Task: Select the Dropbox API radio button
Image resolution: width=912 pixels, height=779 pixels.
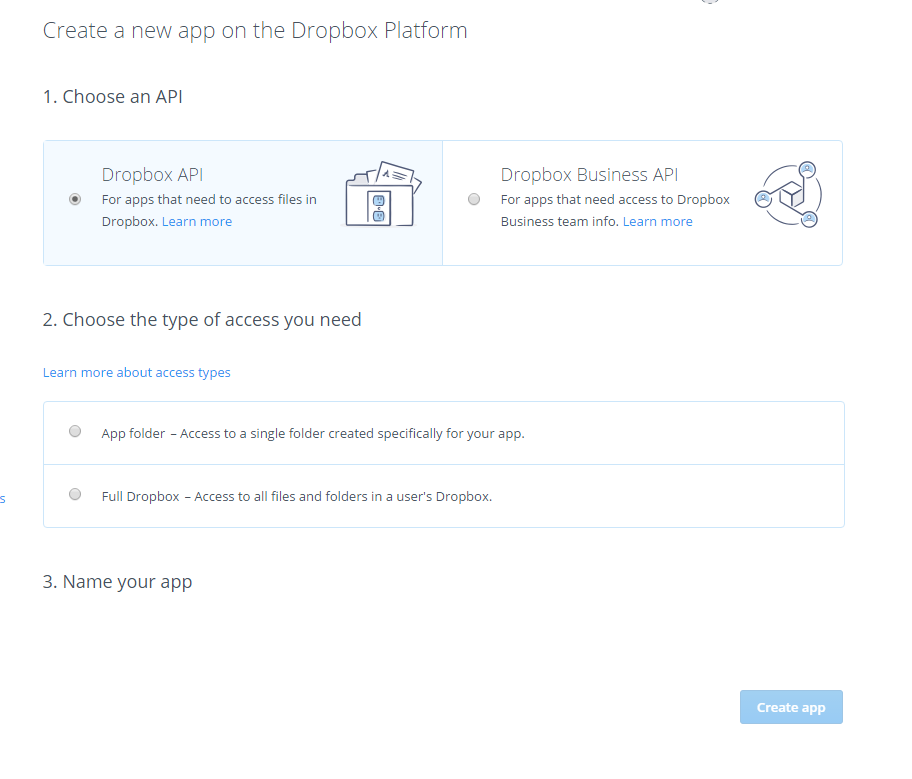Action: [x=75, y=199]
